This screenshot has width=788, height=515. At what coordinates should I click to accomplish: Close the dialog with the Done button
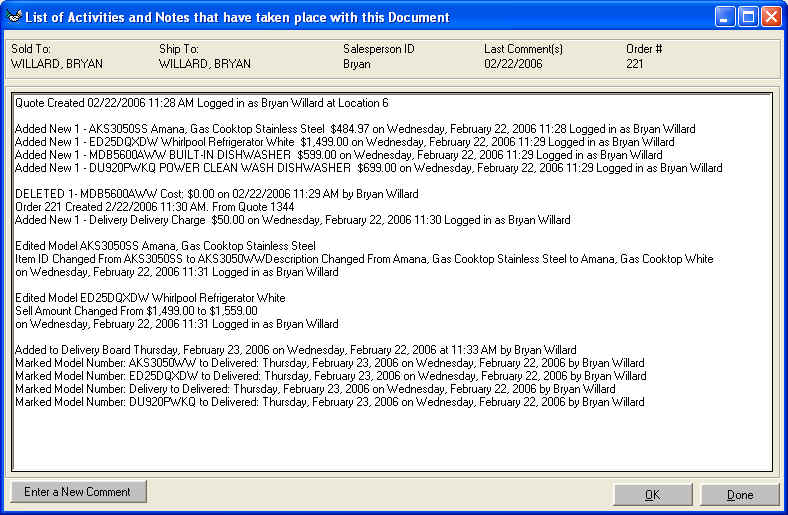[x=740, y=495]
